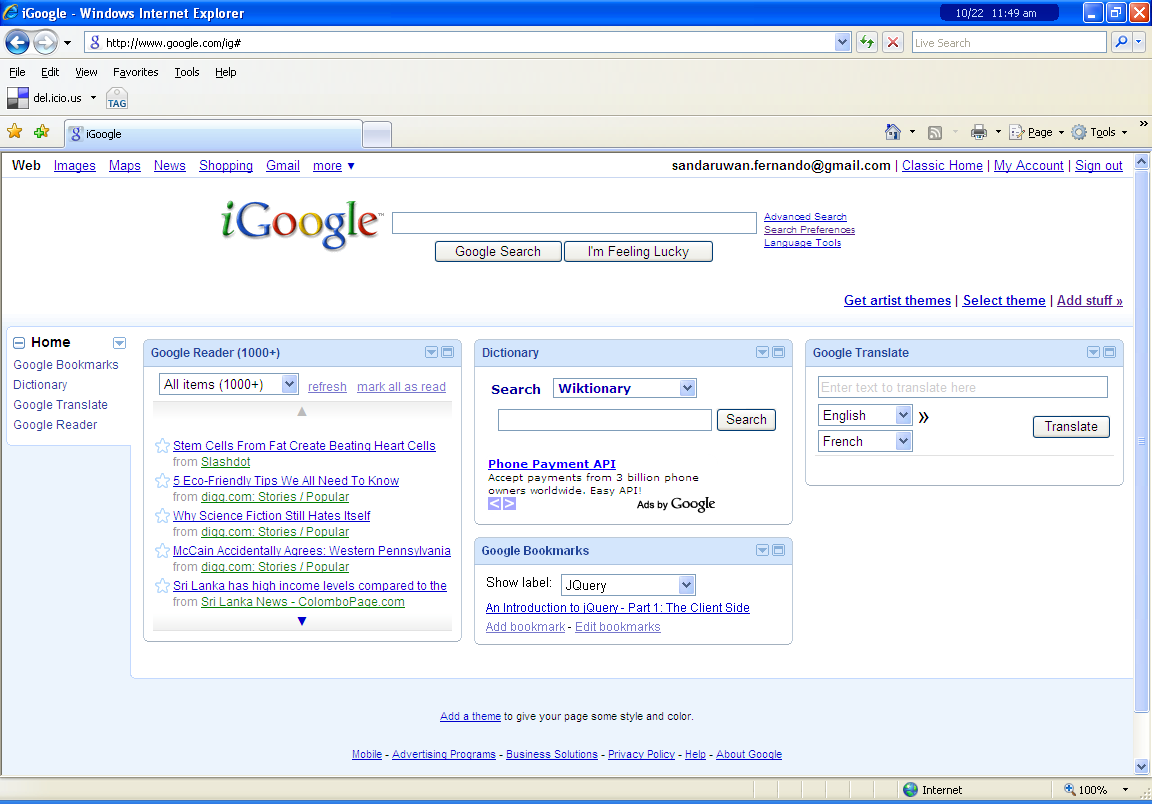Star the Sri Lanka high income article
The image size is (1152, 804).
click(162, 586)
